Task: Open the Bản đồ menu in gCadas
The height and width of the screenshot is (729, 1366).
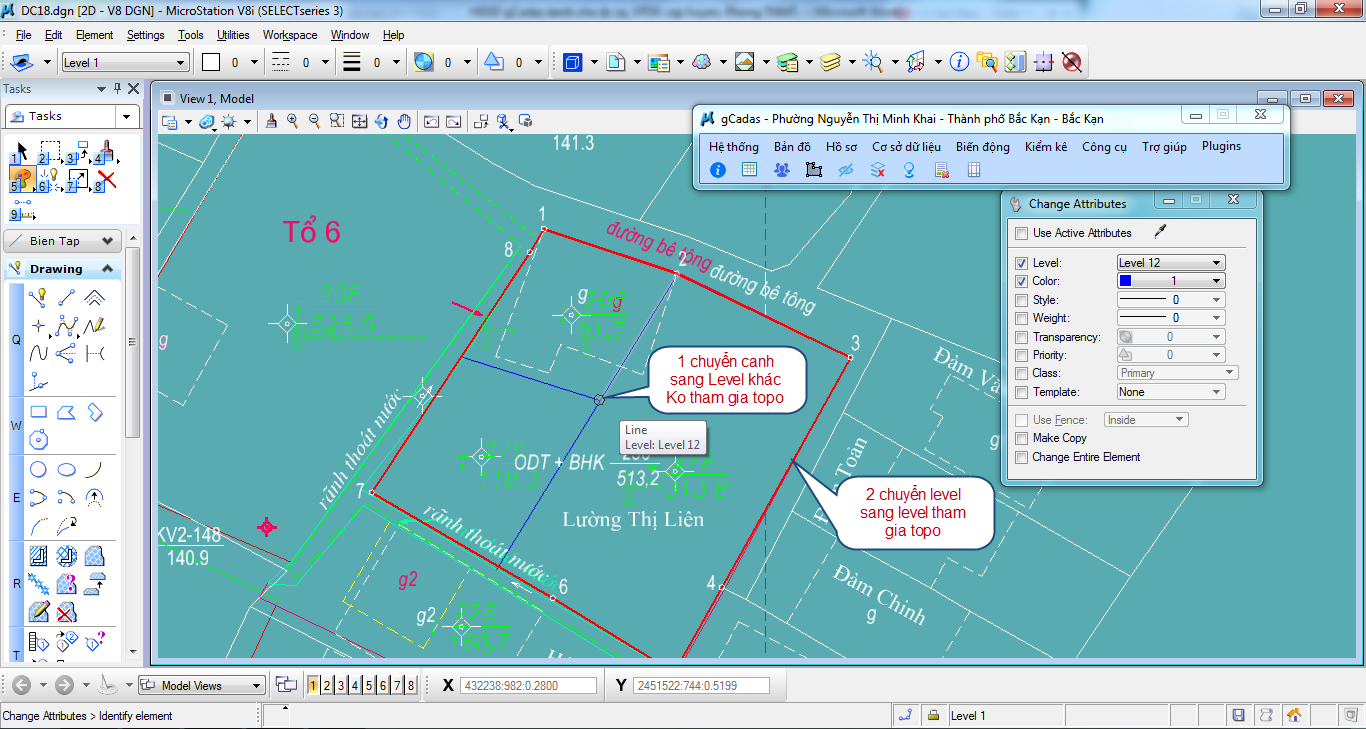Action: 792,146
